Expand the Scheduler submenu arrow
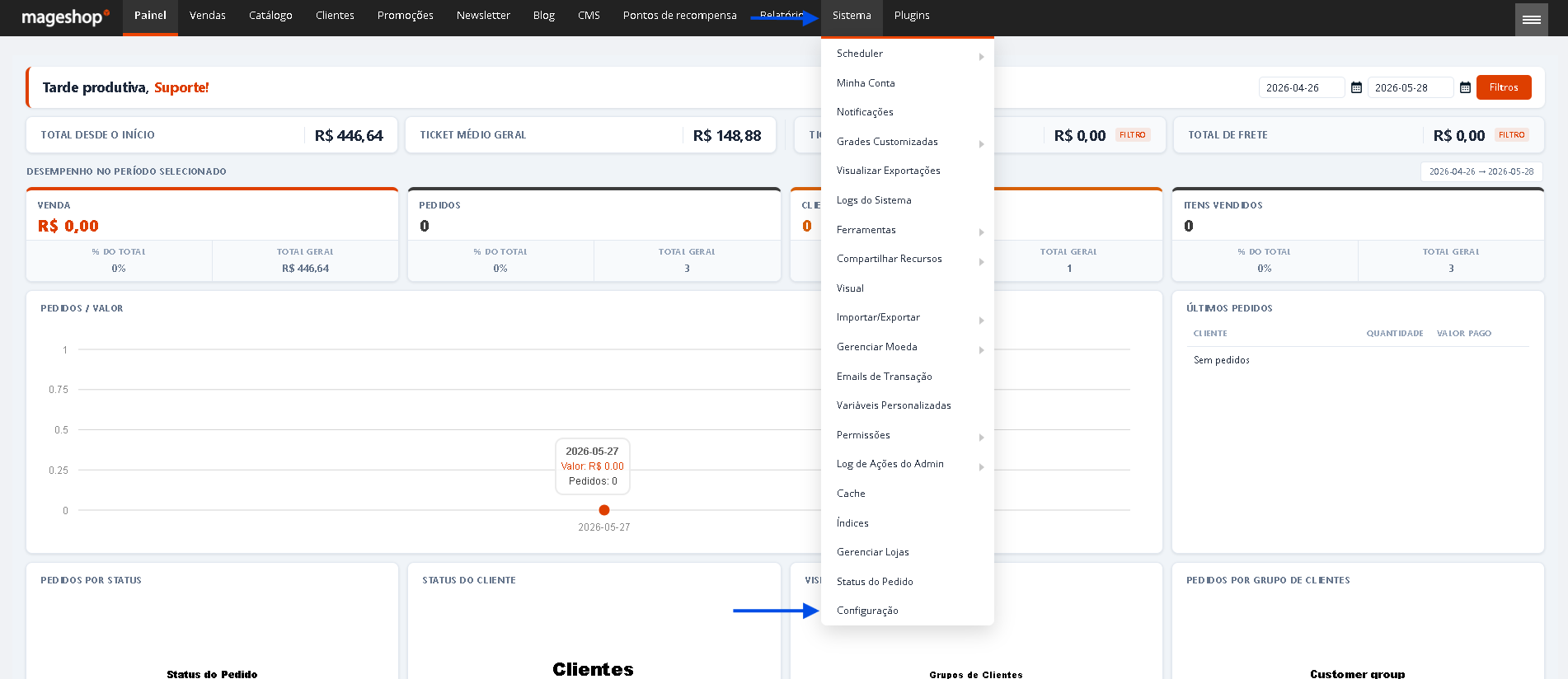Viewport: 1568px width, 679px height. [981, 57]
